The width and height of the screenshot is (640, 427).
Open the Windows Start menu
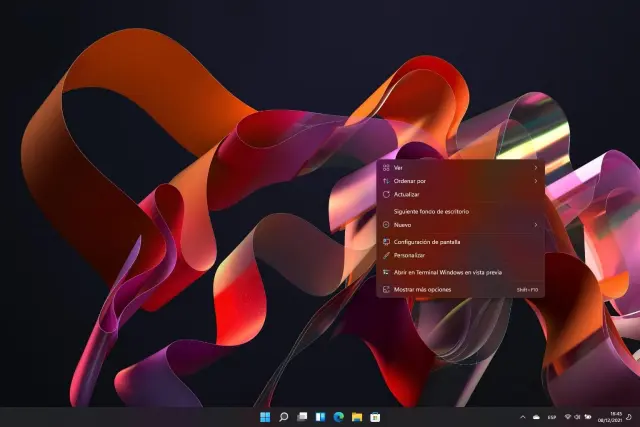point(265,416)
